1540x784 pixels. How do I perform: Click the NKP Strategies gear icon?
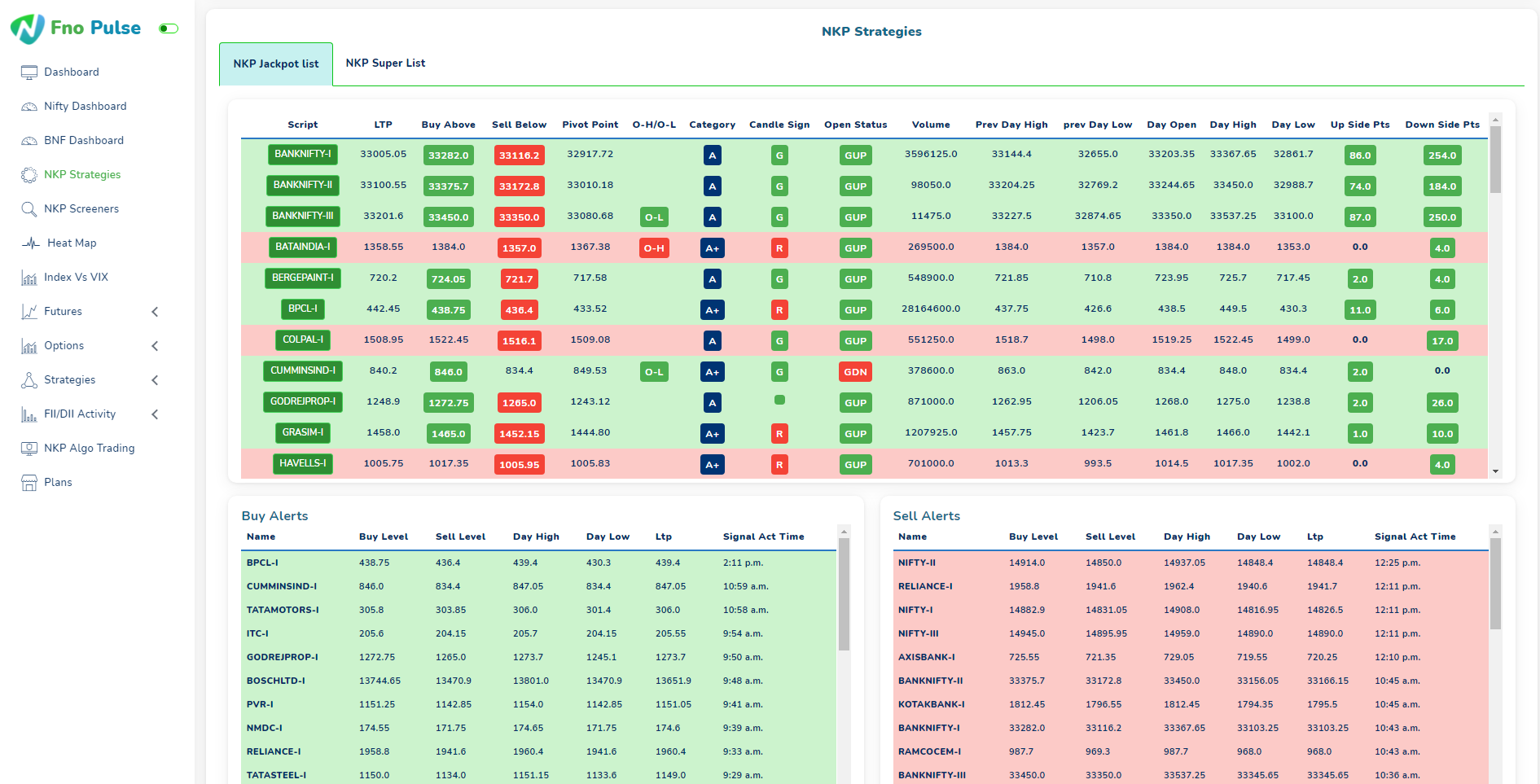[x=29, y=175]
